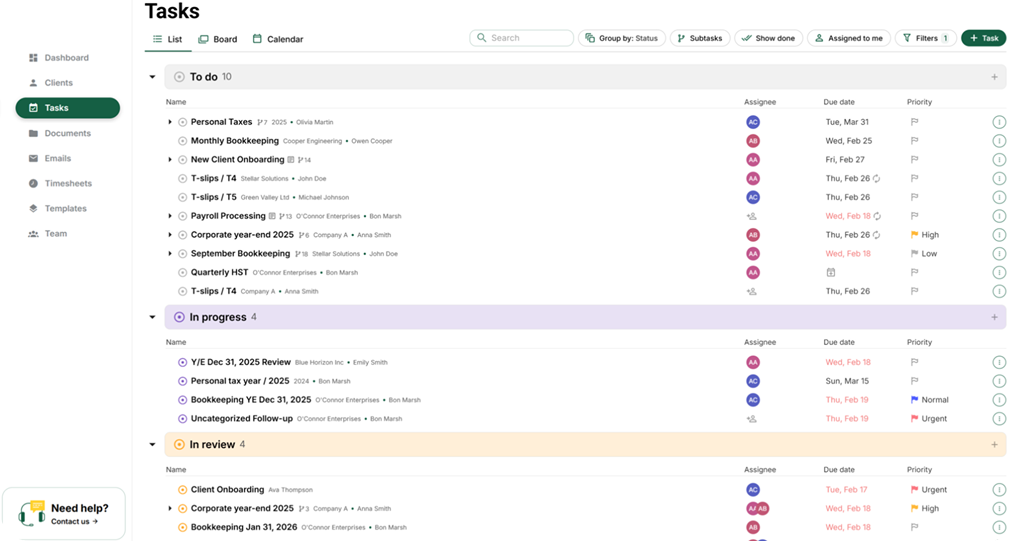Add a task to the To do group with plus icon
This screenshot has width=1018, height=541.
tap(993, 77)
